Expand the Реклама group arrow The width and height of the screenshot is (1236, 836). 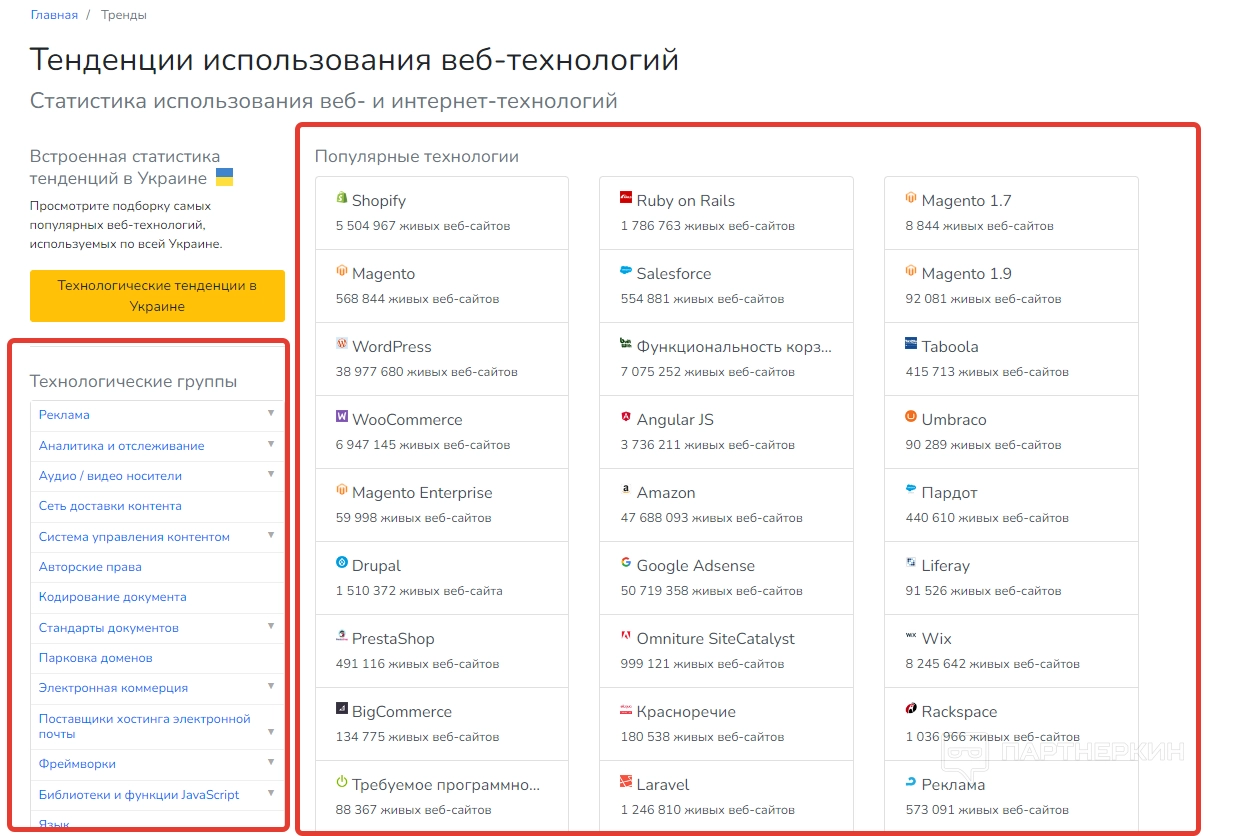pyautogui.click(x=270, y=413)
